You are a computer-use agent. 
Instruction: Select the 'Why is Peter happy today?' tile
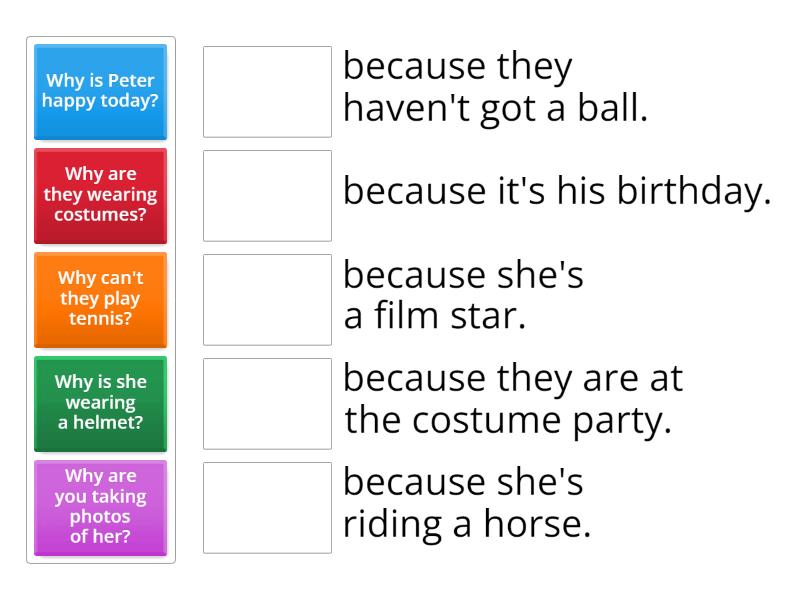point(101,92)
